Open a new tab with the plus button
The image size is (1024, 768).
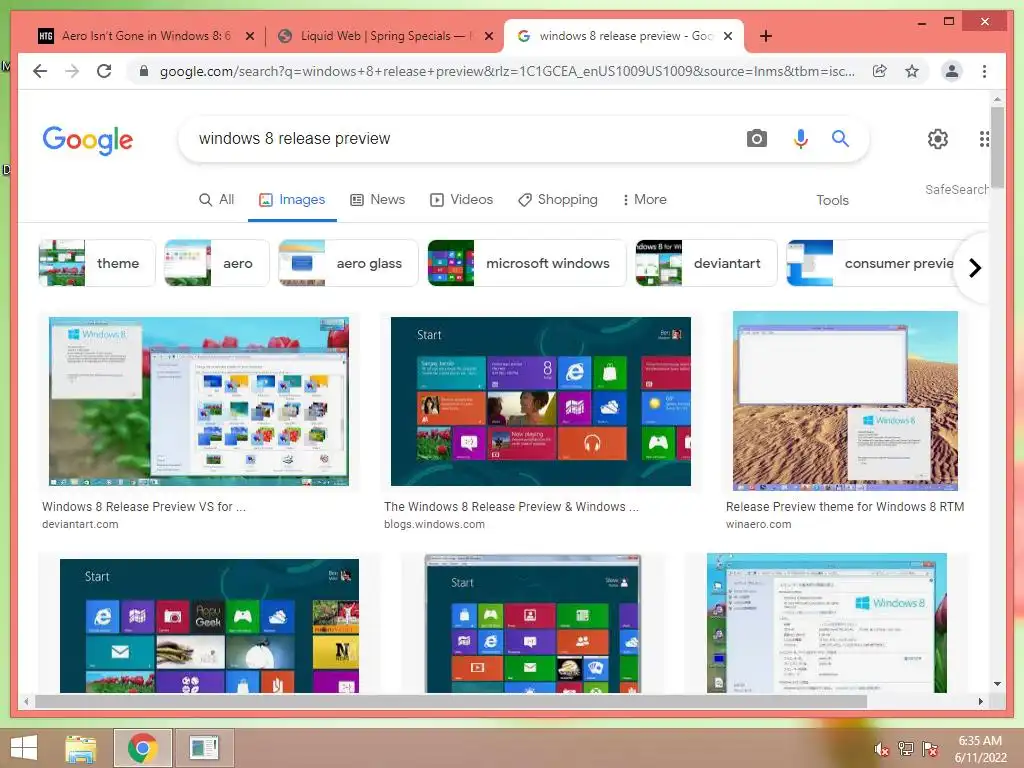point(765,36)
